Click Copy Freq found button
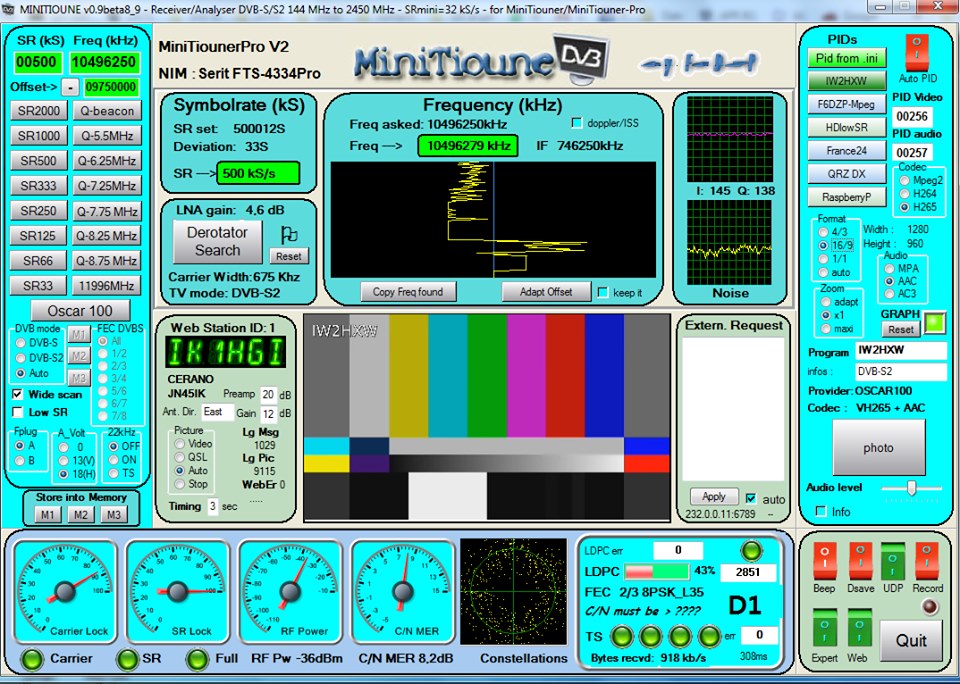The height and width of the screenshot is (684, 960). point(408,292)
